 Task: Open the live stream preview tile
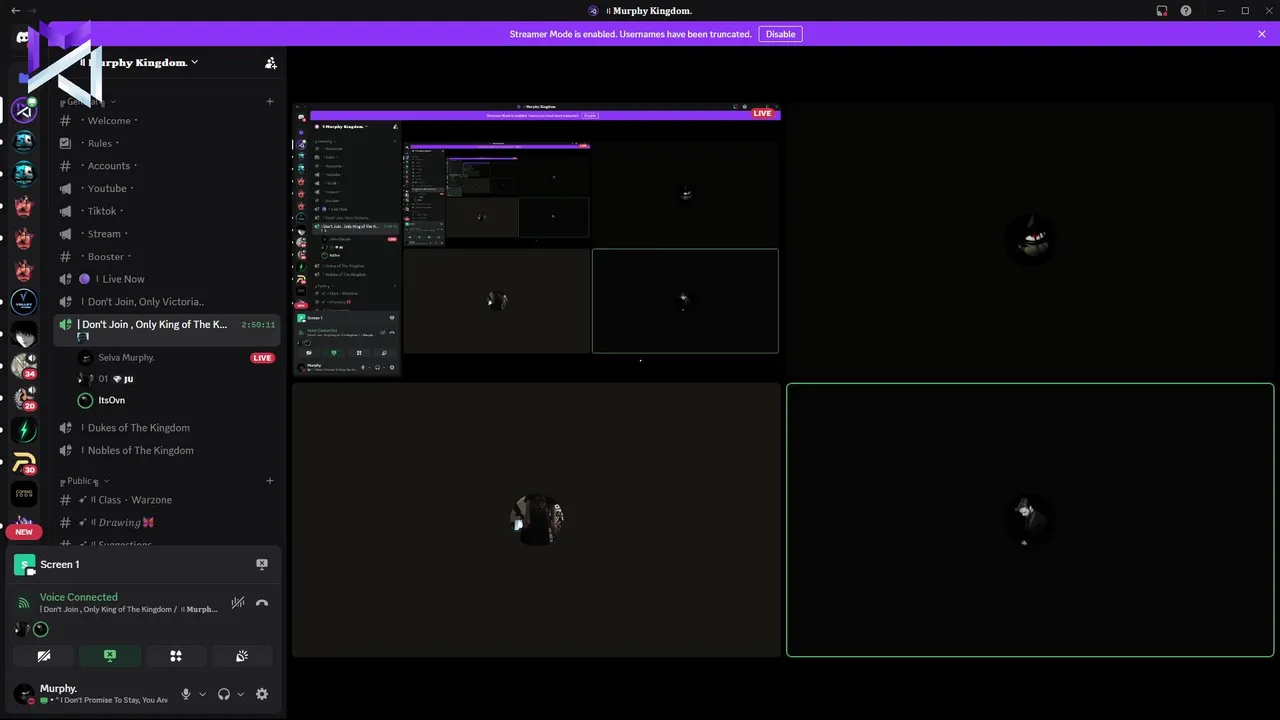click(x=536, y=240)
